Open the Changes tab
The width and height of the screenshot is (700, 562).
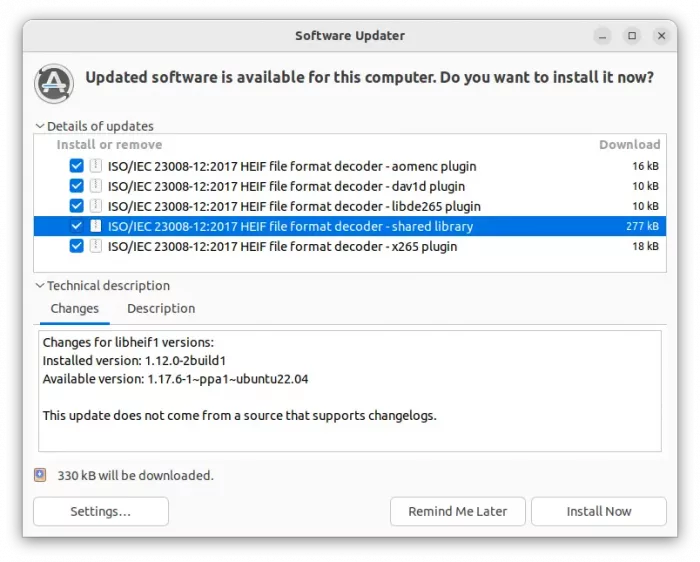[75, 308]
